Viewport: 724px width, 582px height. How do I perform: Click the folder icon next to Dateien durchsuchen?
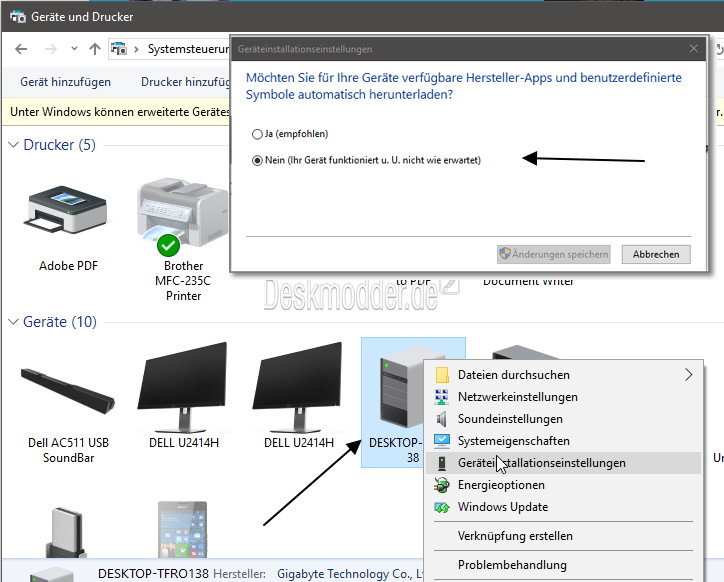tap(442, 375)
